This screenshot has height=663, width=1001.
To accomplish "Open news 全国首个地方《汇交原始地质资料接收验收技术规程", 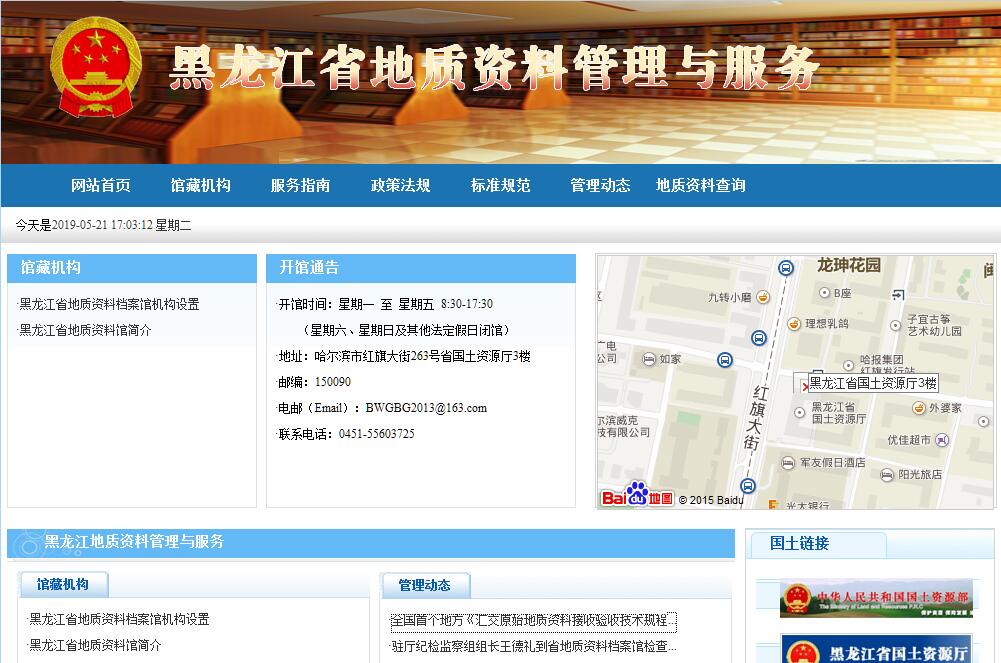I will [534, 620].
